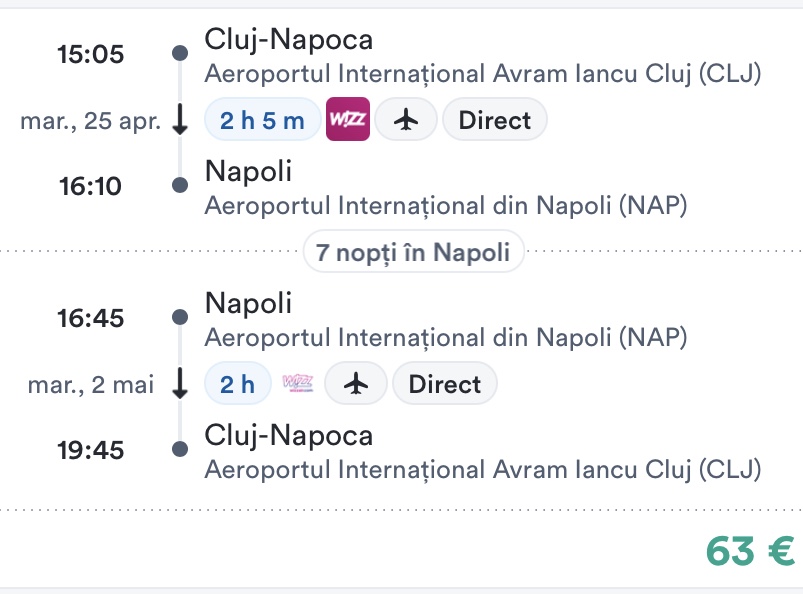The image size is (803, 594).
Task: Click the faded Wizz Air logo on return flight
Action: click(x=298, y=384)
